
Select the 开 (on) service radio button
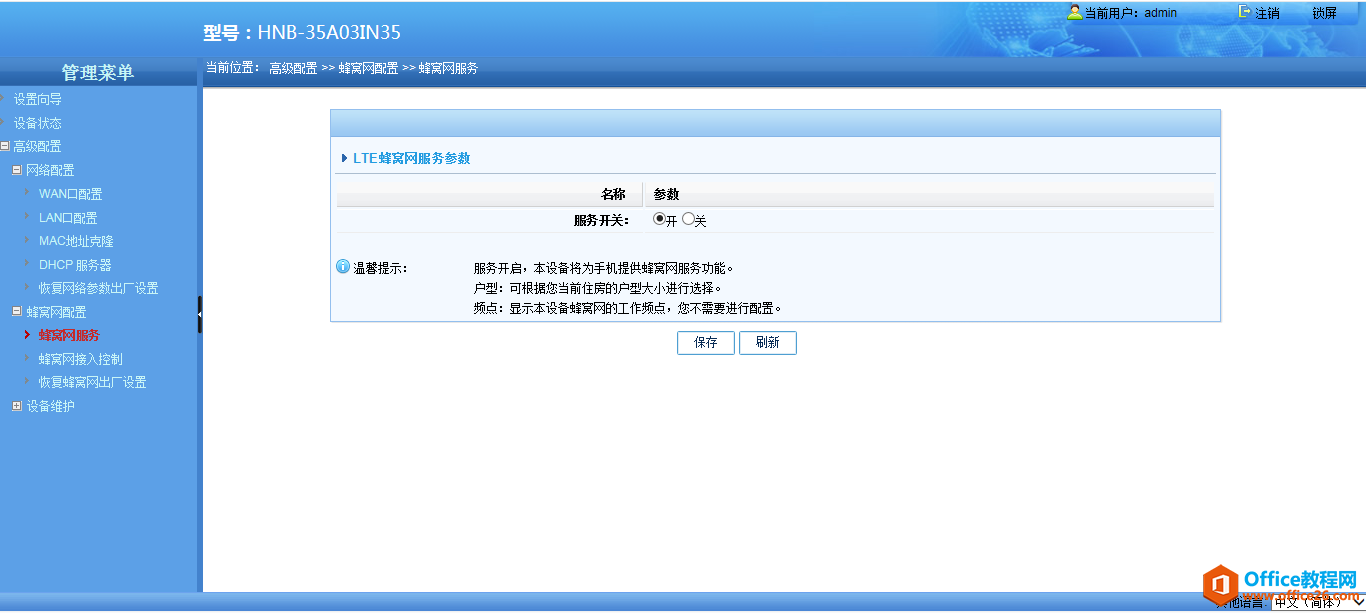(x=659, y=219)
